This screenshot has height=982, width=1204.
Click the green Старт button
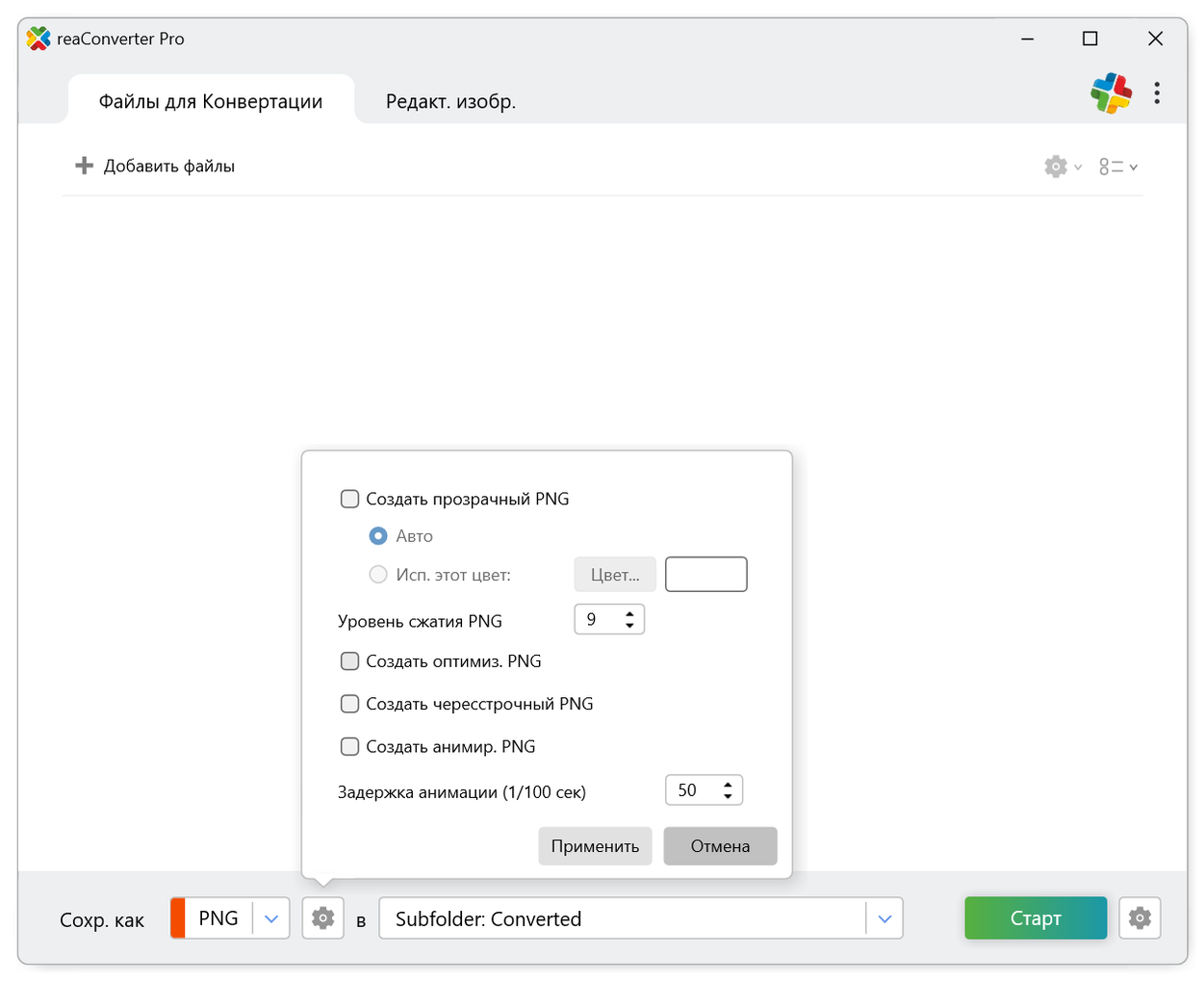click(x=1036, y=918)
